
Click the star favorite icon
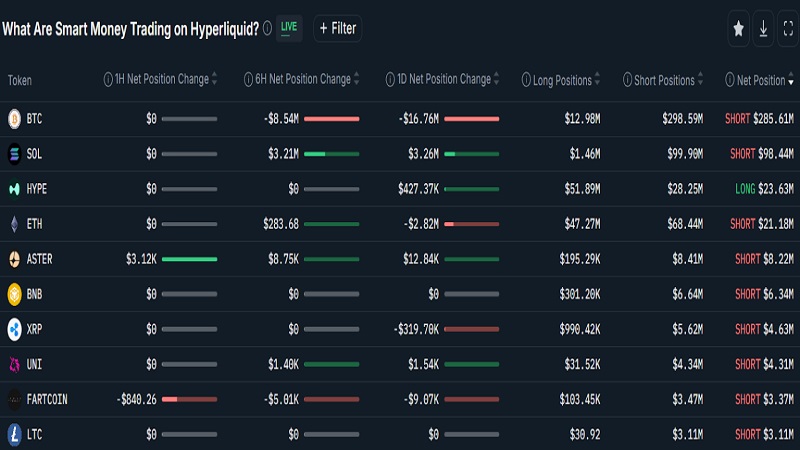[738, 29]
